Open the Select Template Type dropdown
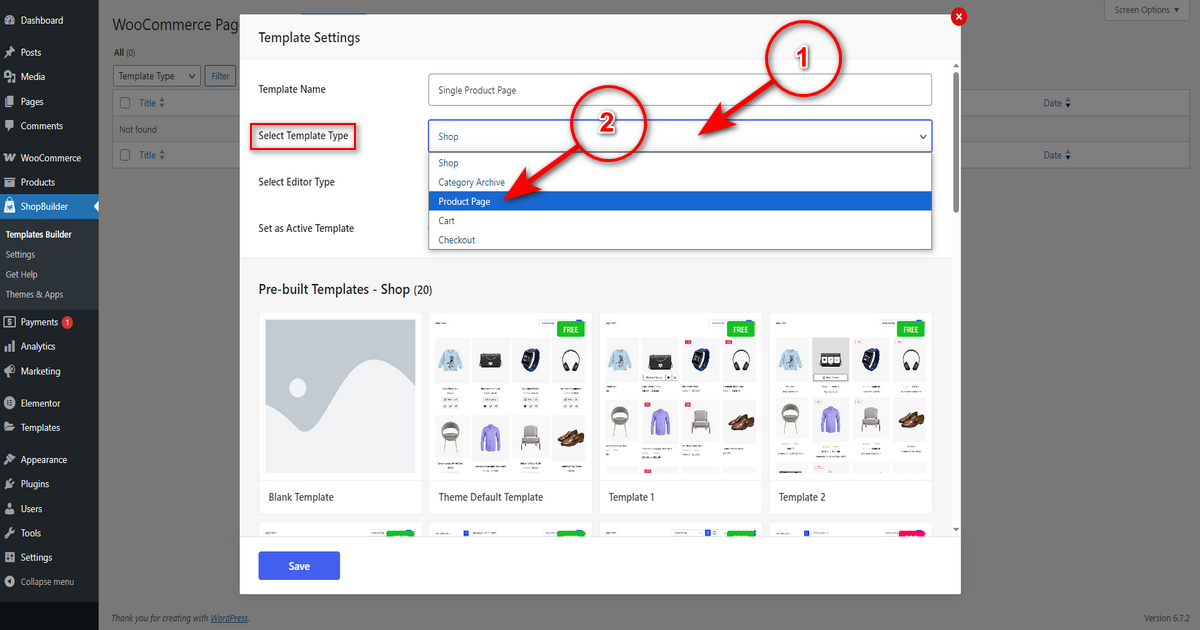Viewport: 1200px width, 630px height. coord(680,136)
